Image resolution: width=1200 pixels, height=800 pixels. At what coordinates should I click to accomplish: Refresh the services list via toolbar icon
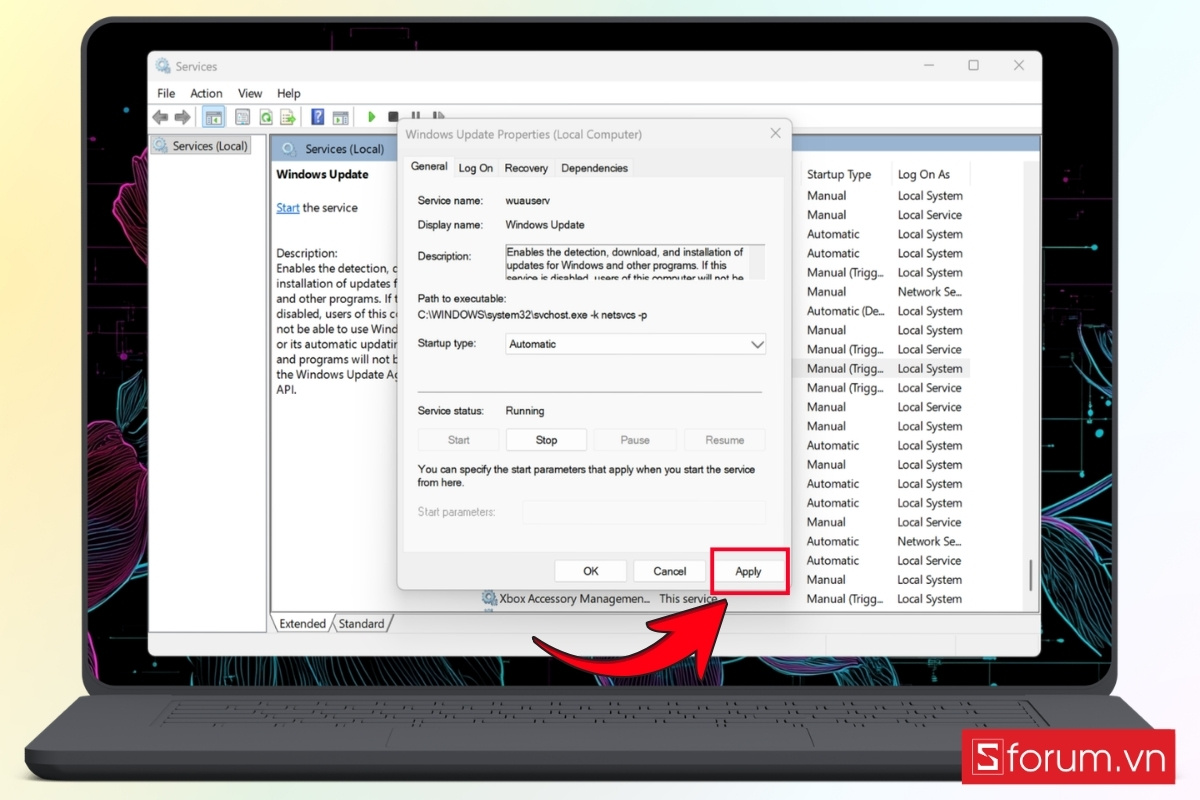[x=266, y=117]
